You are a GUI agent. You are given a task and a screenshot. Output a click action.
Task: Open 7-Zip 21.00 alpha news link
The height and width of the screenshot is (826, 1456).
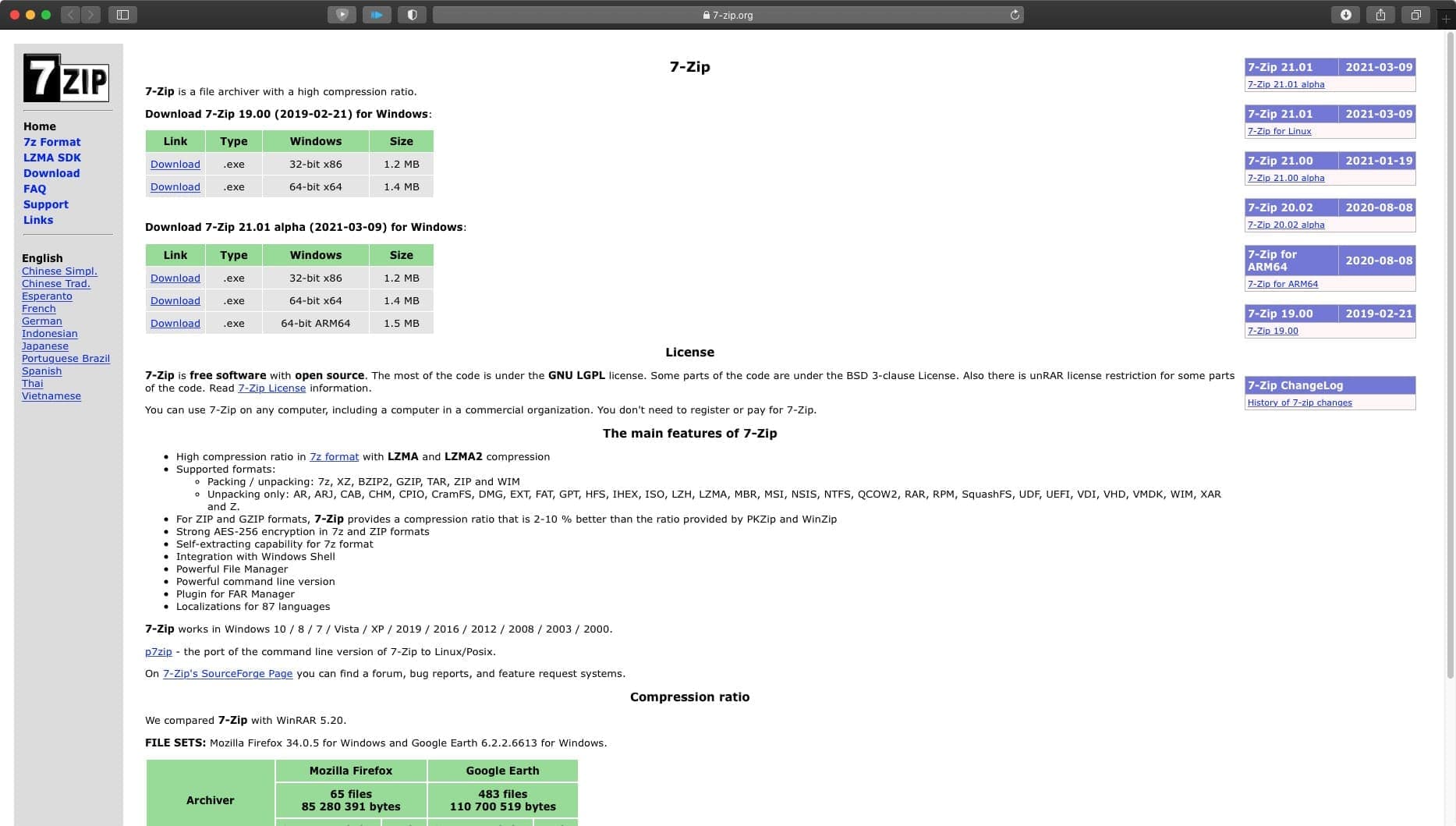click(1286, 178)
